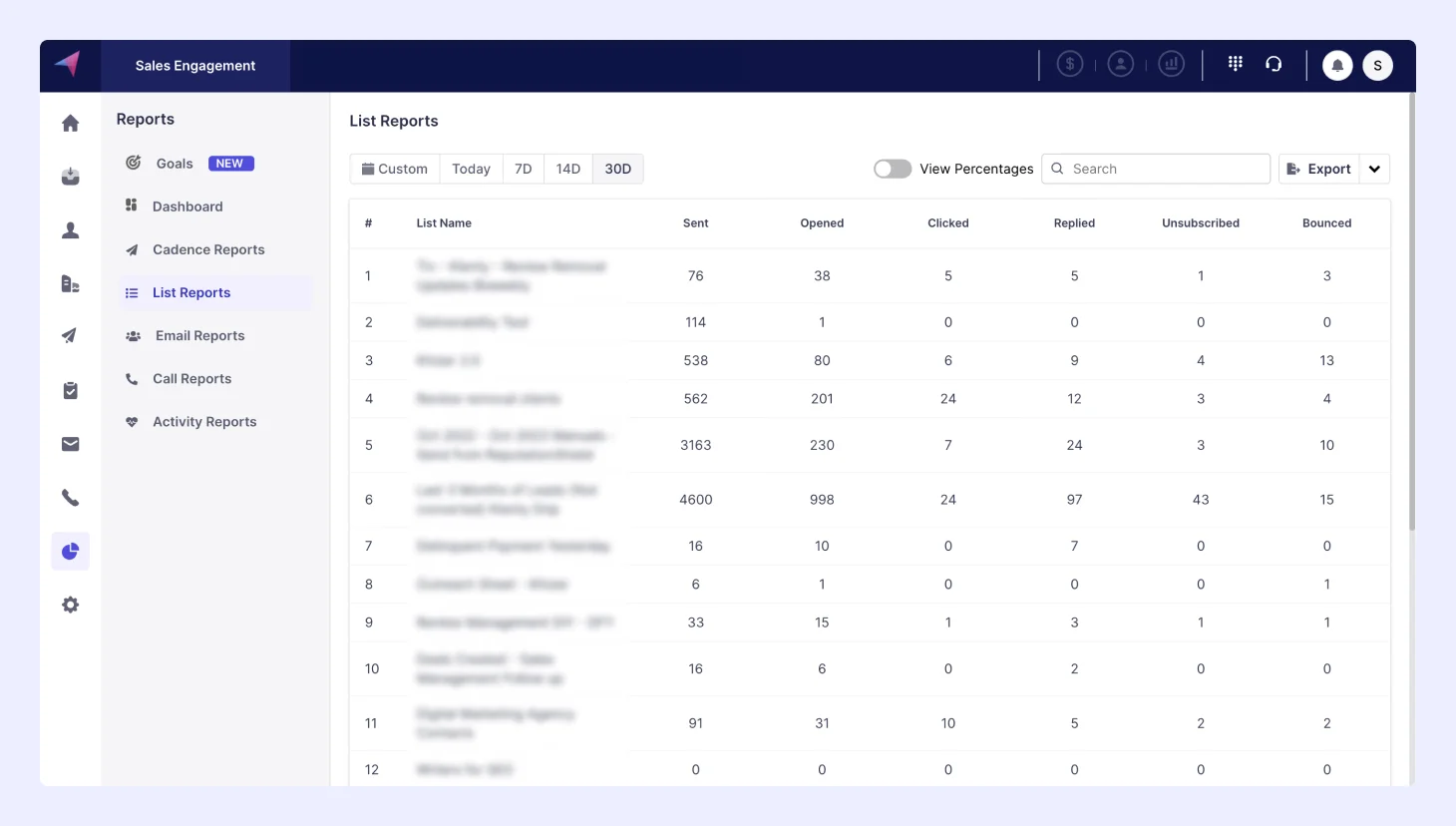Viewport: 1456px width, 826px height.
Task: Click the headset support icon
Action: coord(1274,64)
